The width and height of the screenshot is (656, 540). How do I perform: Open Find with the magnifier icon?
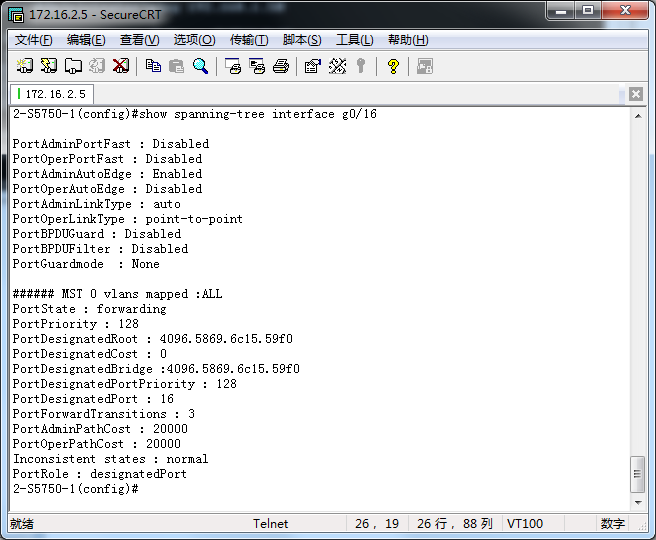200,66
